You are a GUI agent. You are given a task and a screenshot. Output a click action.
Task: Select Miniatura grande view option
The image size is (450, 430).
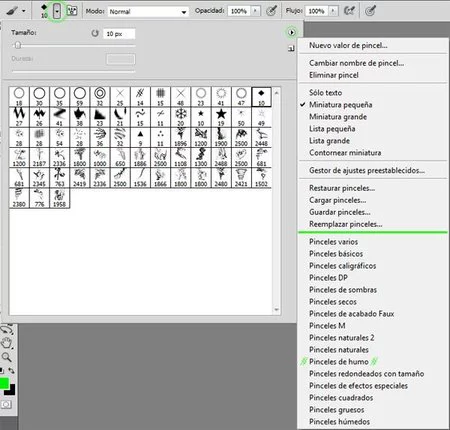(338, 117)
